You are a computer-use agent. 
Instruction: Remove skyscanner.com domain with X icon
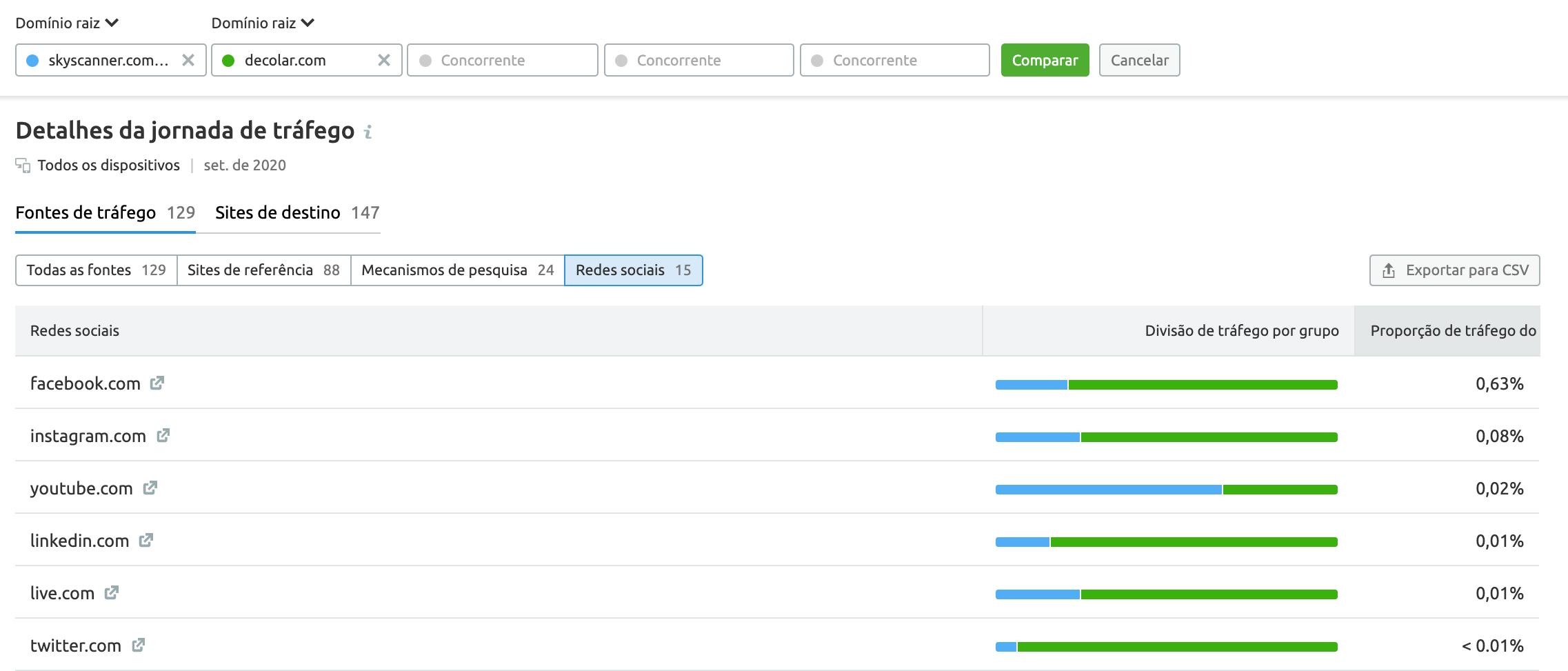[x=188, y=60]
